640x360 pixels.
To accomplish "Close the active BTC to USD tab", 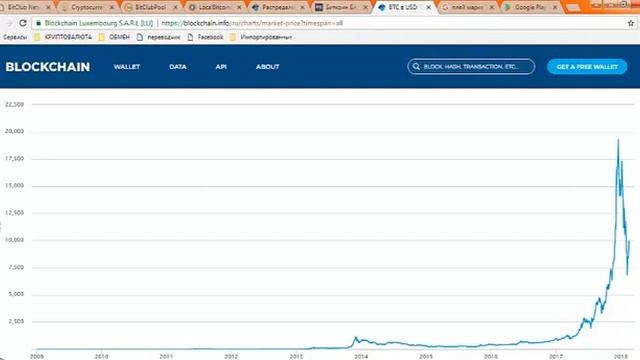I will tap(429, 7).
